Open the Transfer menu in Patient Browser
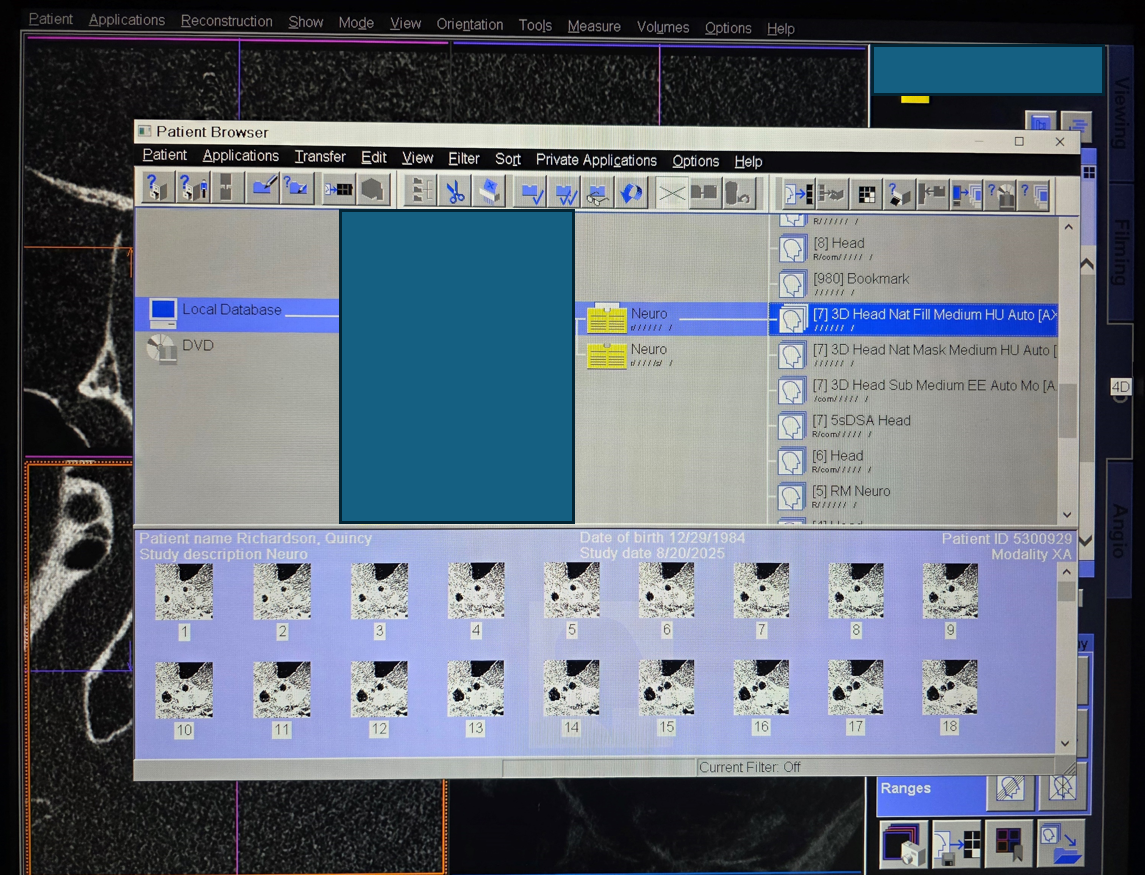Image resolution: width=1145 pixels, height=875 pixels. pos(320,157)
